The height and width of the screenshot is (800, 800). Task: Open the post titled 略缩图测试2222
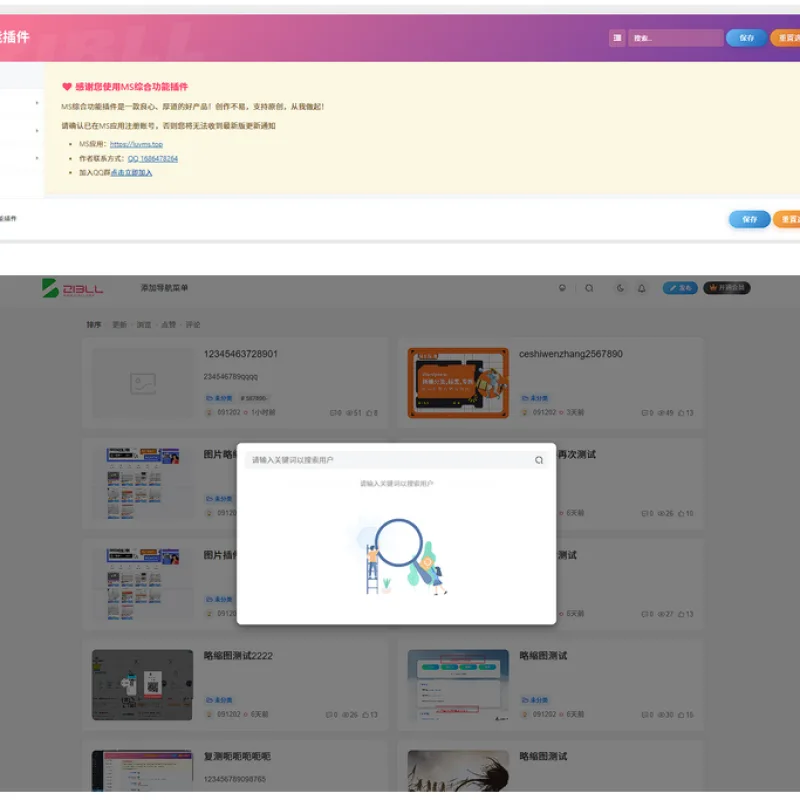click(x=238, y=656)
